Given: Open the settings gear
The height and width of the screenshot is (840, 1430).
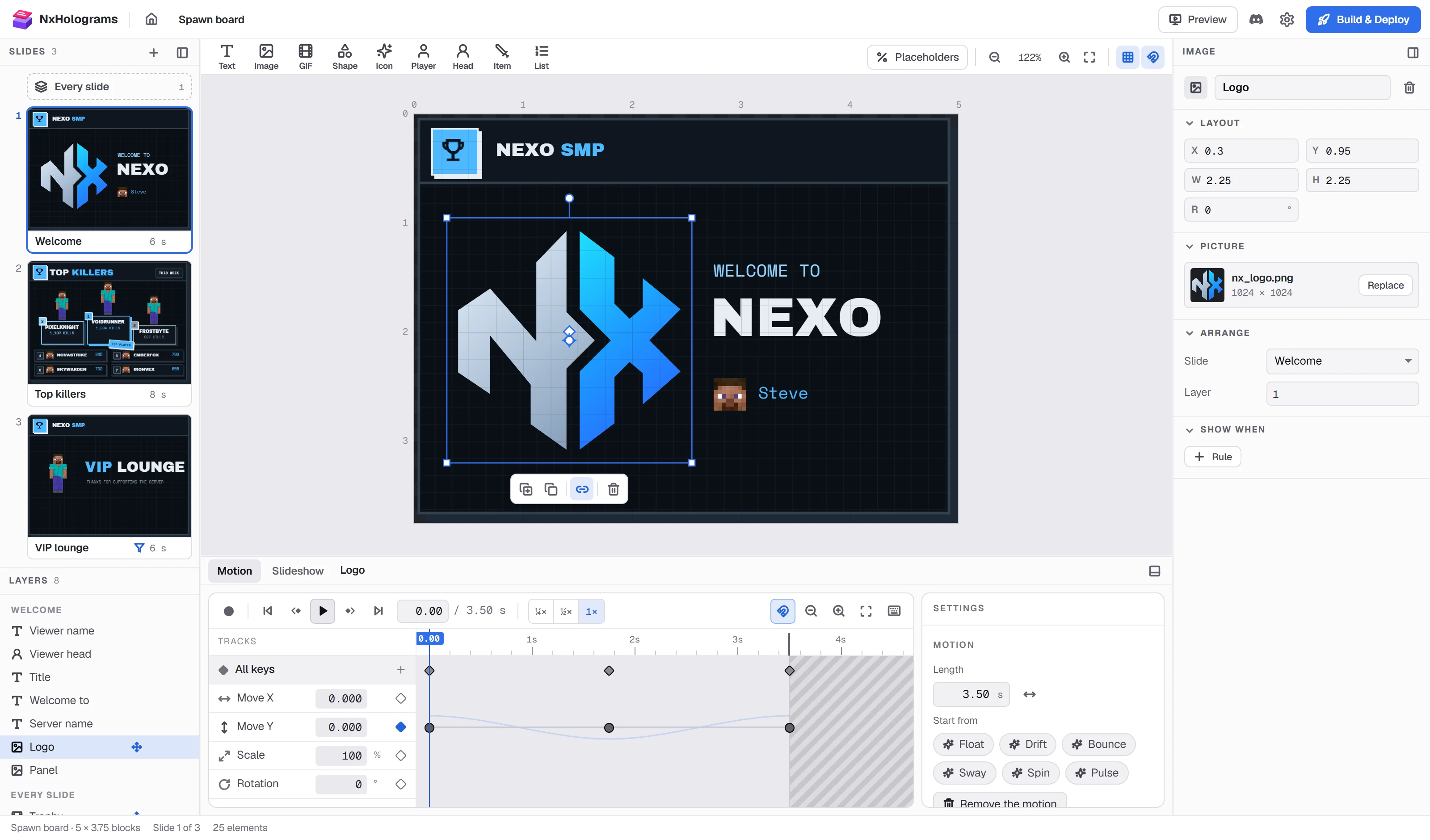Looking at the screenshot, I should pos(1287,19).
